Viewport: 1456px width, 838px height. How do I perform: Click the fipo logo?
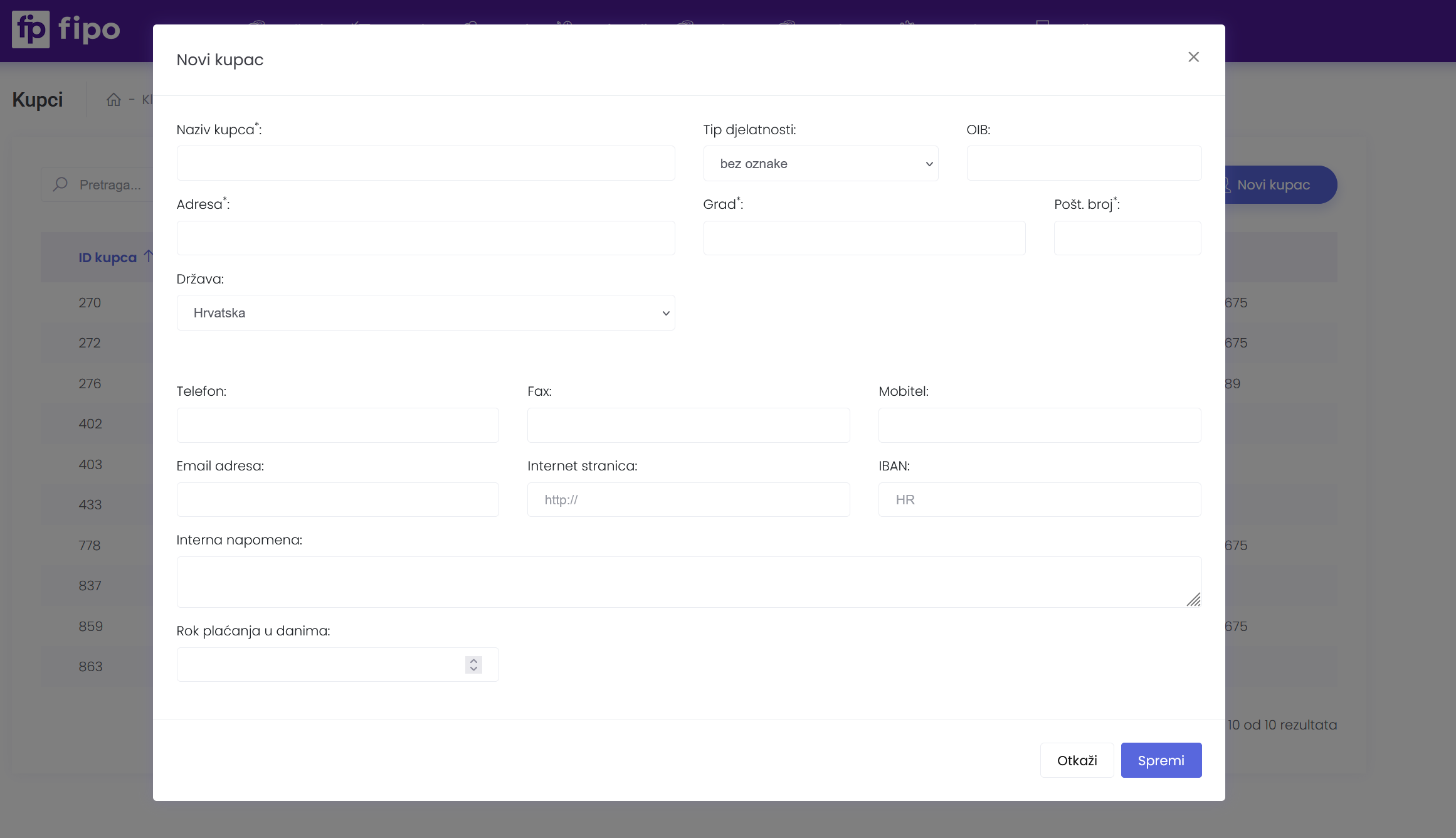pyautogui.click(x=66, y=29)
